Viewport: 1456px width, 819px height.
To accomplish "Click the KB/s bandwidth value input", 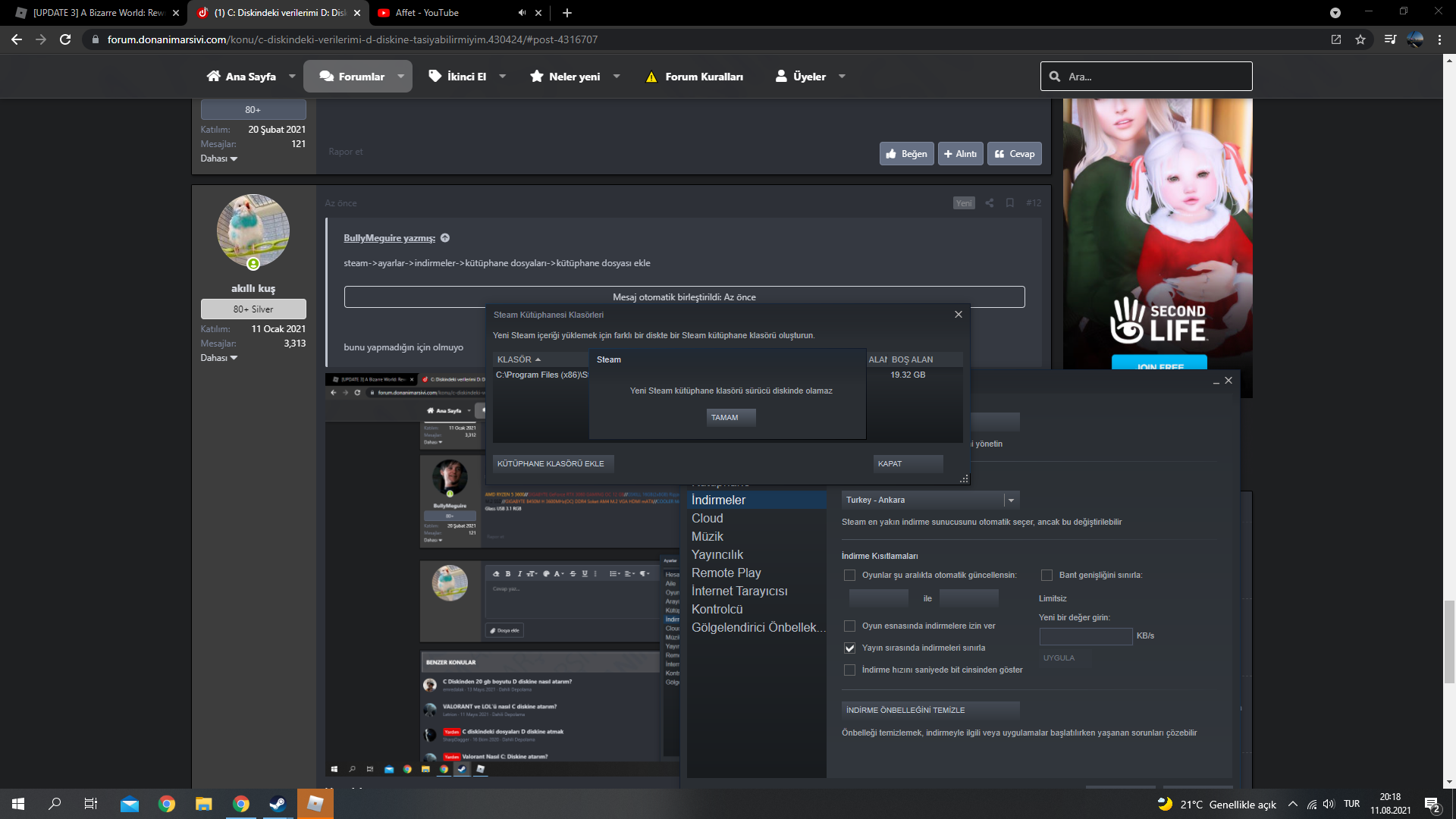I will [x=1086, y=637].
